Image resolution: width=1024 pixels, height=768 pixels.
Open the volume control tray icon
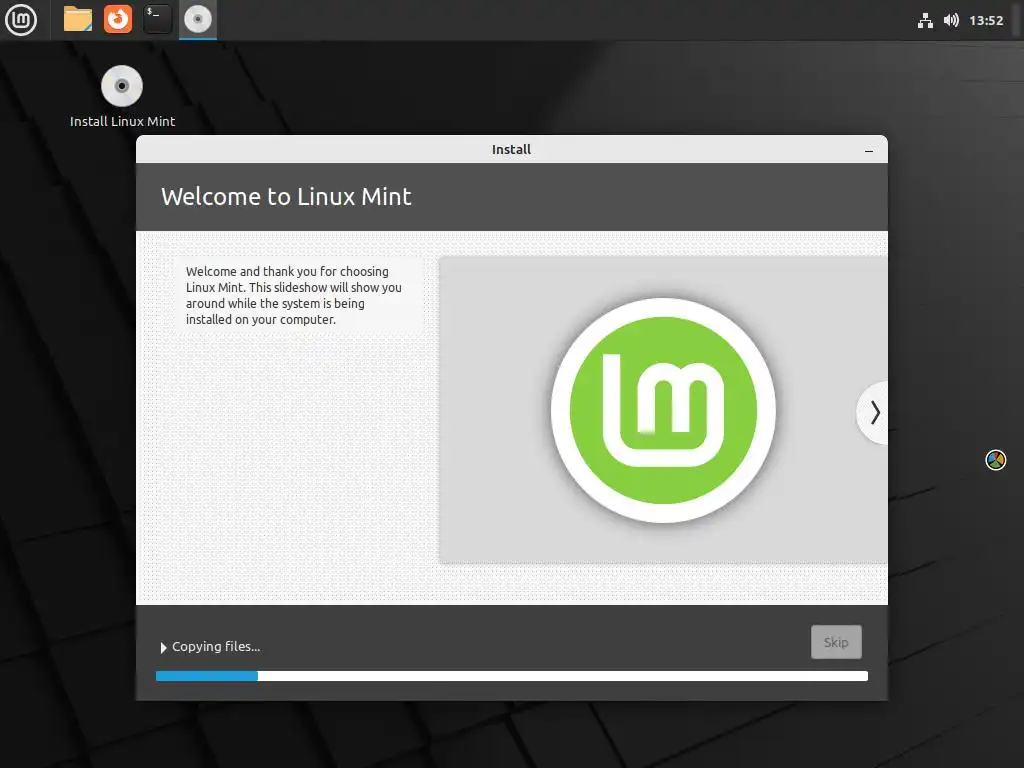coord(952,20)
